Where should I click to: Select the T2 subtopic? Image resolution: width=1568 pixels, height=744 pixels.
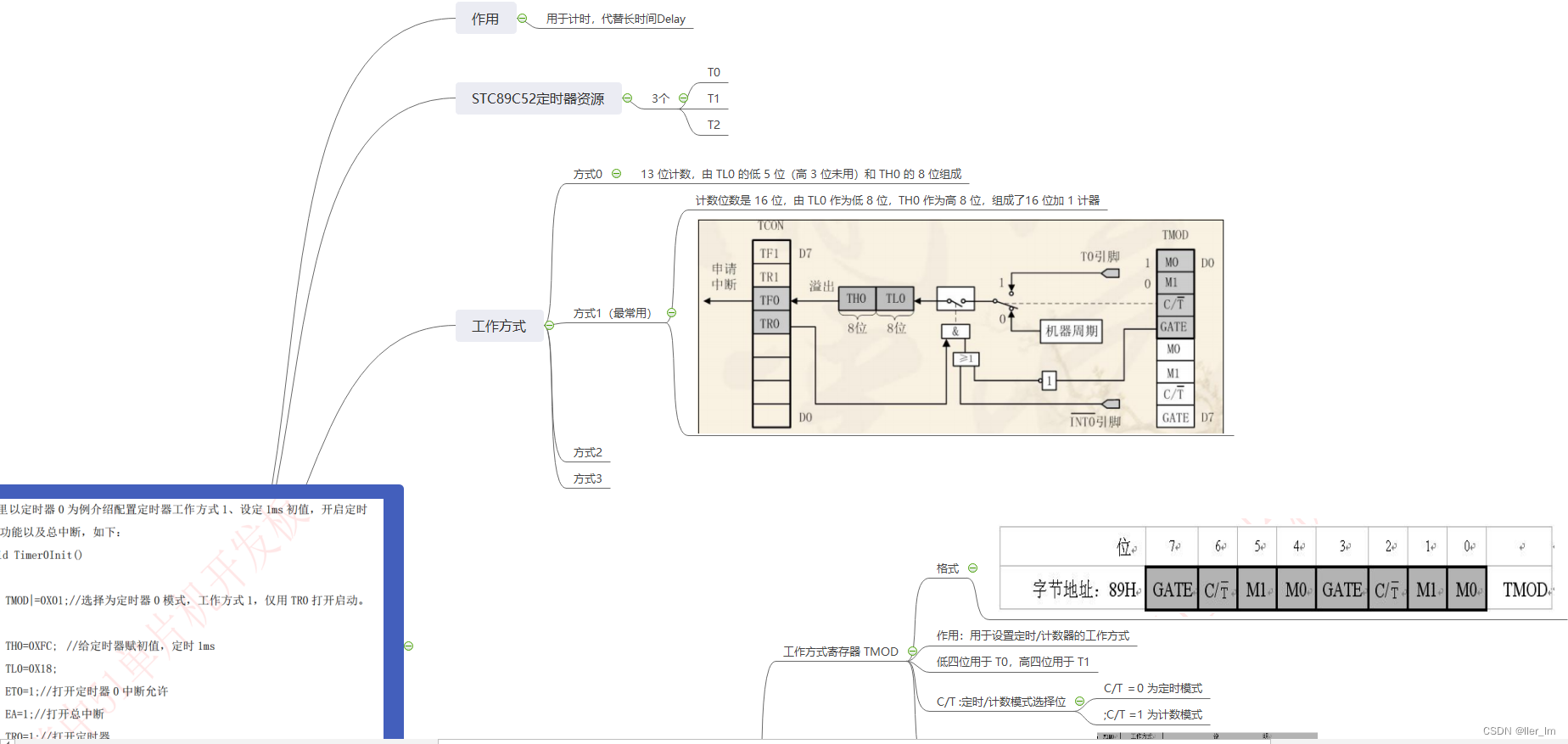click(x=714, y=126)
